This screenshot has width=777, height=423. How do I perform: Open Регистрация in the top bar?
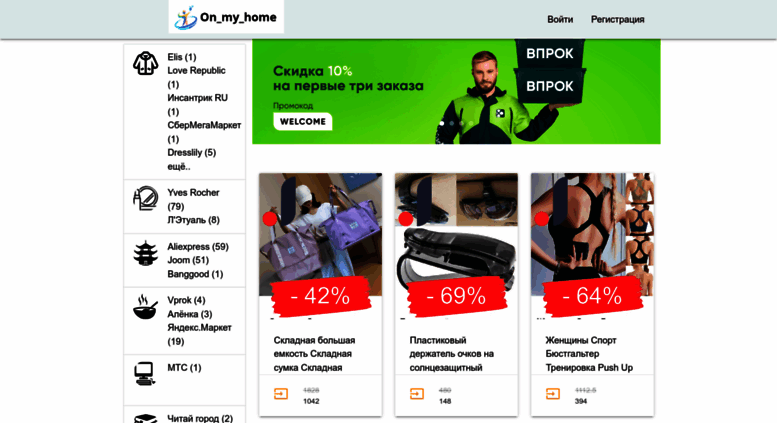point(617,19)
